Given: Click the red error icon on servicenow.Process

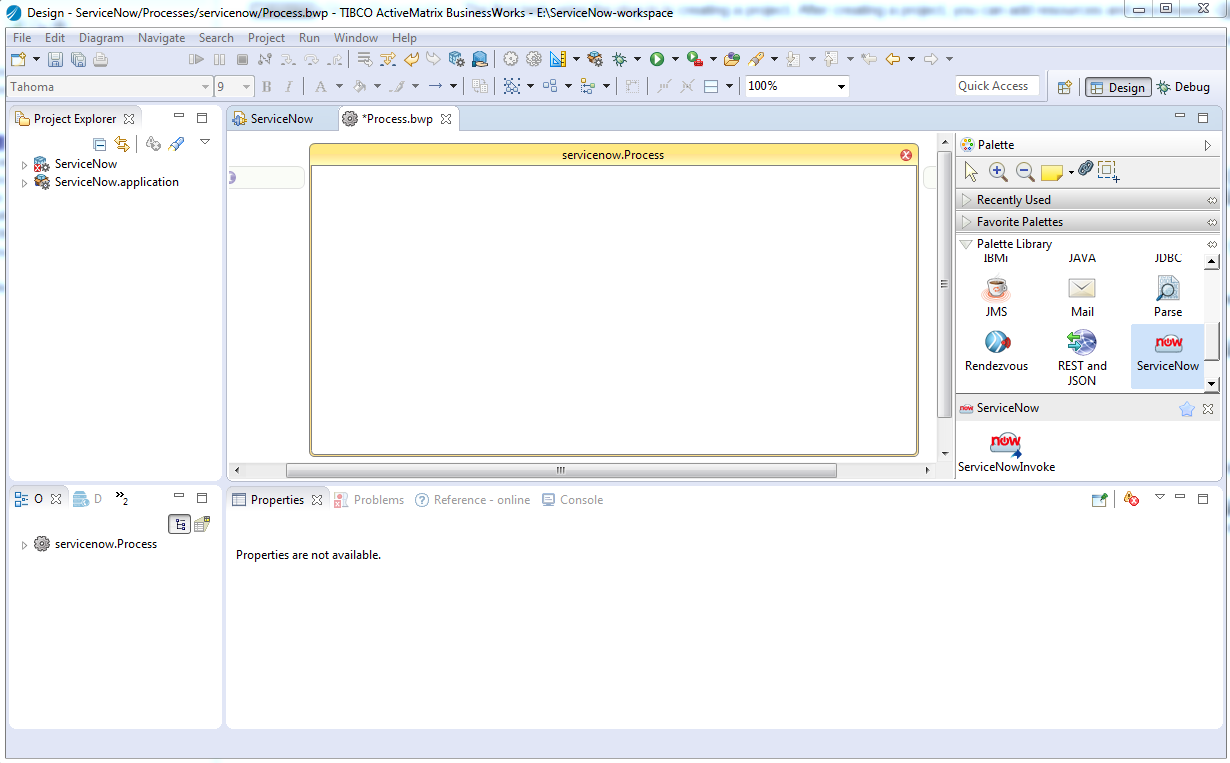Looking at the screenshot, I should [906, 155].
